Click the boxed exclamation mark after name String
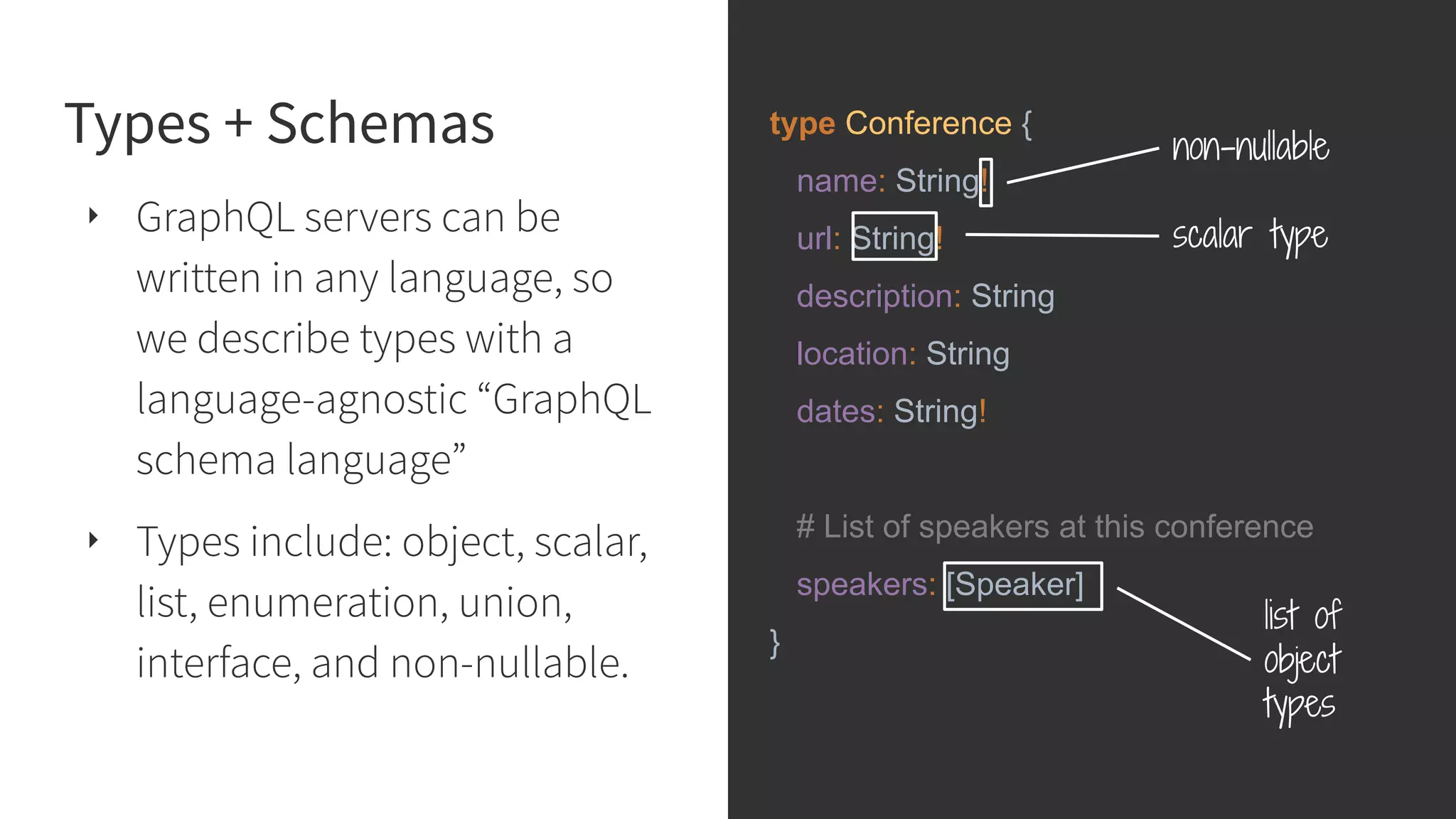 click(x=985, y=182)
